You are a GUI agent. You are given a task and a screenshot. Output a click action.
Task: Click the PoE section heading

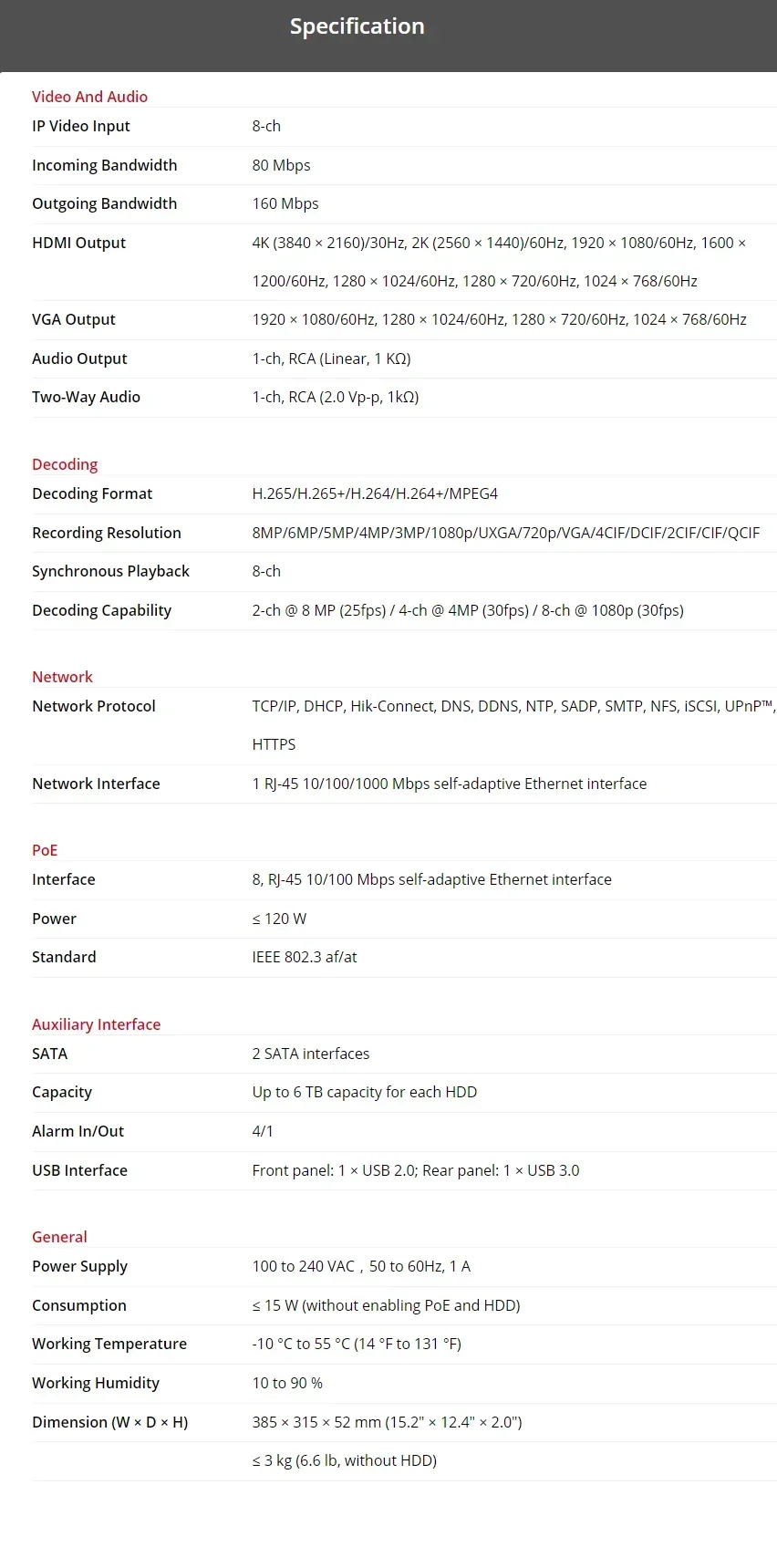(x=45, y=850)
